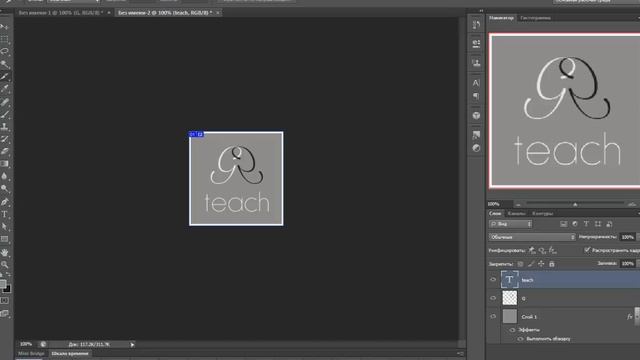Switch to the Контуры tab
This screenshot has width=640, height=360.
pyautogui.click(x=542, y=213)
